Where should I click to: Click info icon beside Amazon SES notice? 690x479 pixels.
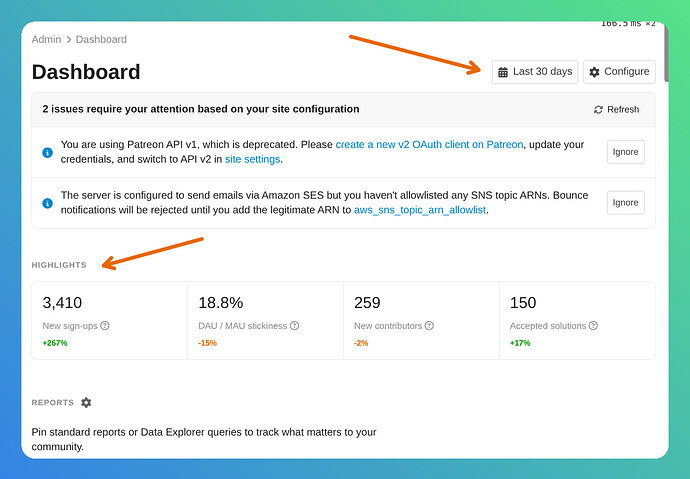coord(48,203)
